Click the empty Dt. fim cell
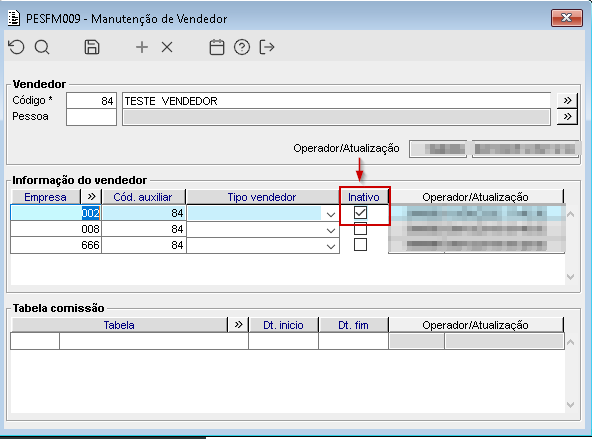 click(353, 341)
